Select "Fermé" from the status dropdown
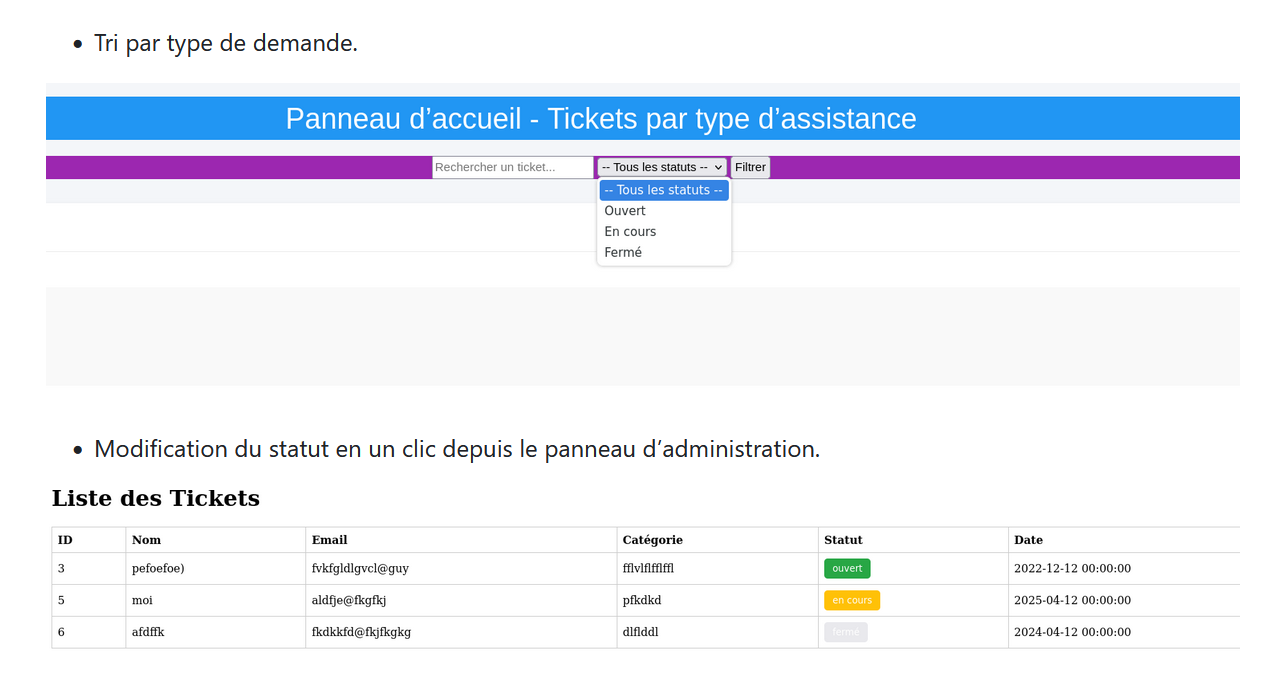1282x692 pixels. [x=622, y=252]
